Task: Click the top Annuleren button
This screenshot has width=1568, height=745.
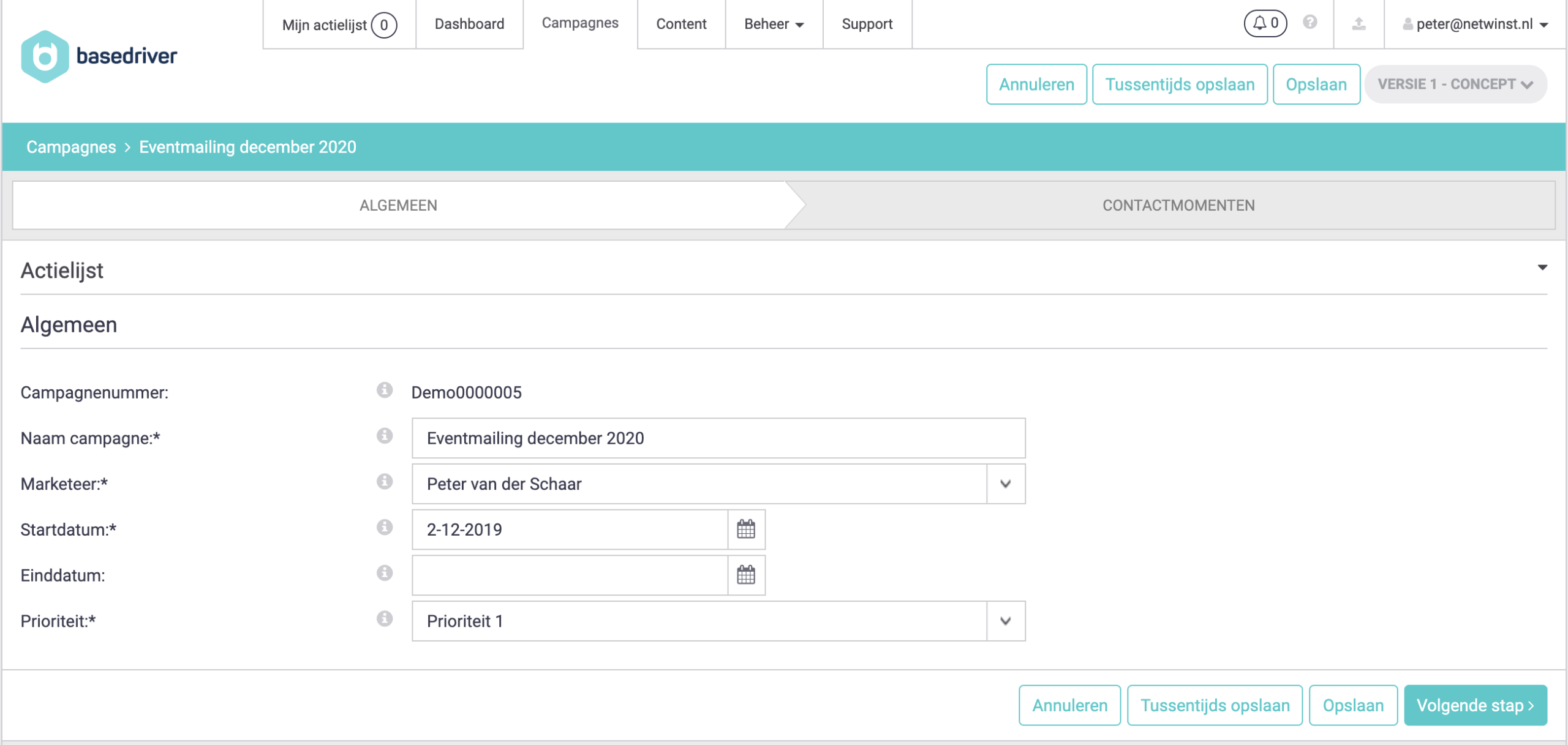Action: [x=1036, y=84]
